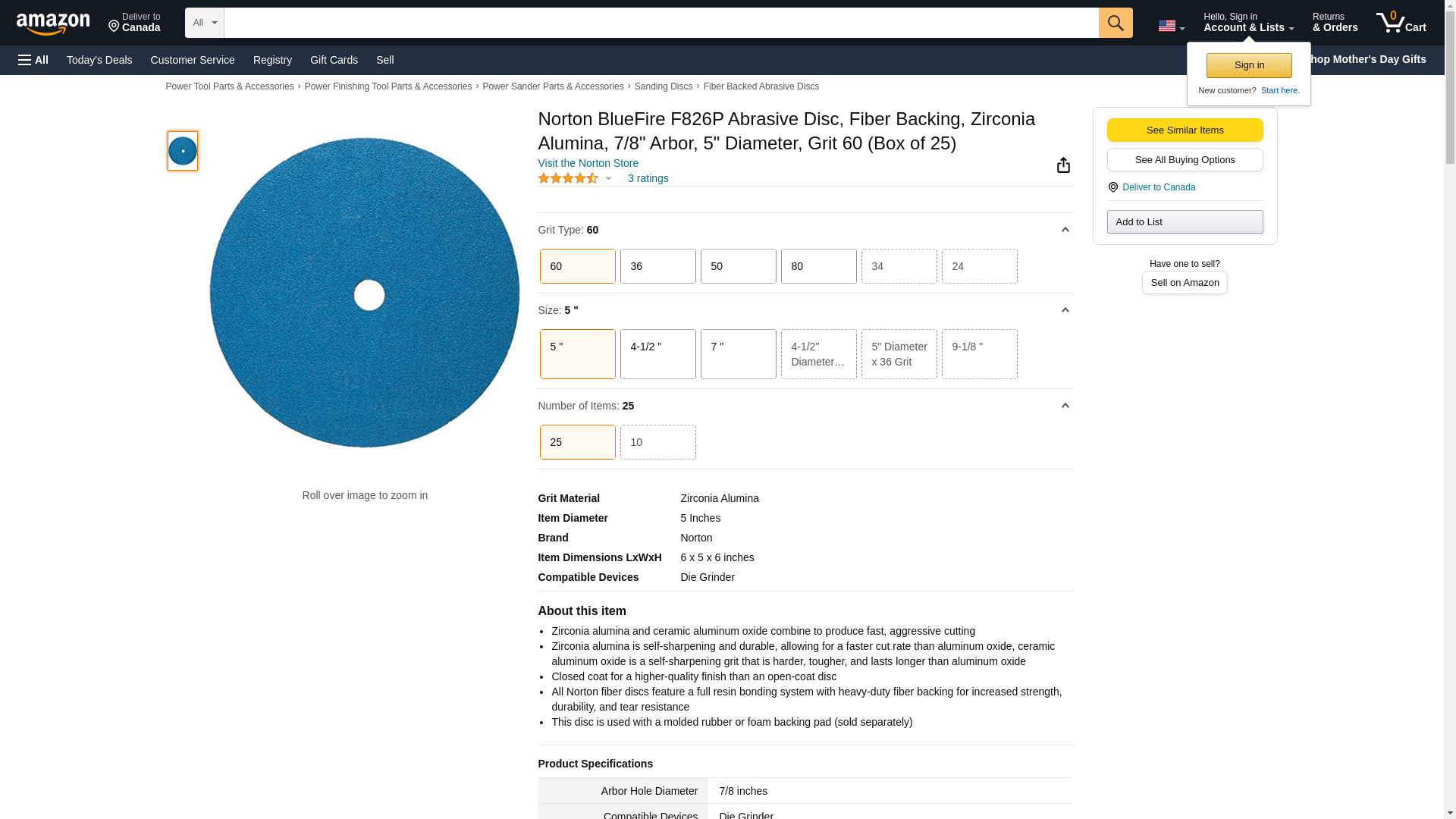
Task: Click the search magnifier button
Action: pyautogui.click(x=1115, y=23)
